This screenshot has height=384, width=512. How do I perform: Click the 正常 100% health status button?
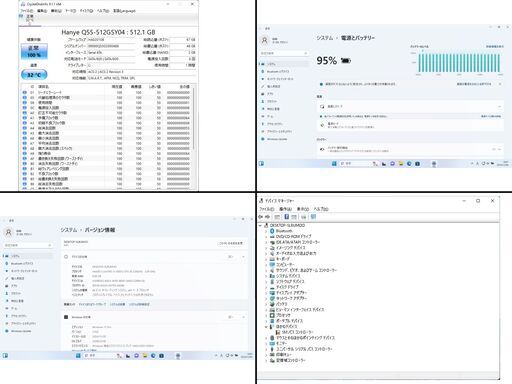pos(34,51)
